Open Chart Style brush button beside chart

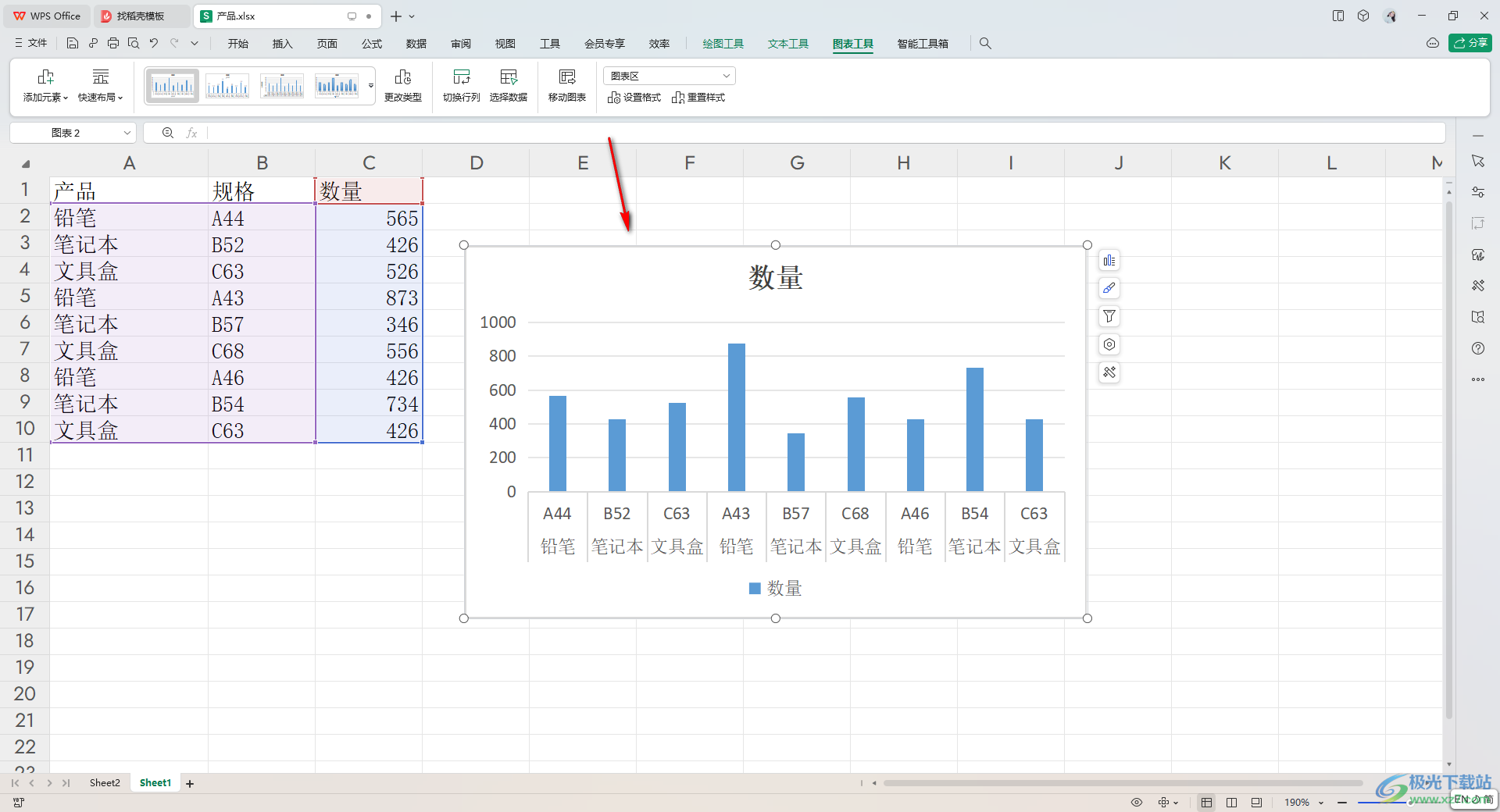point(1109,288)
